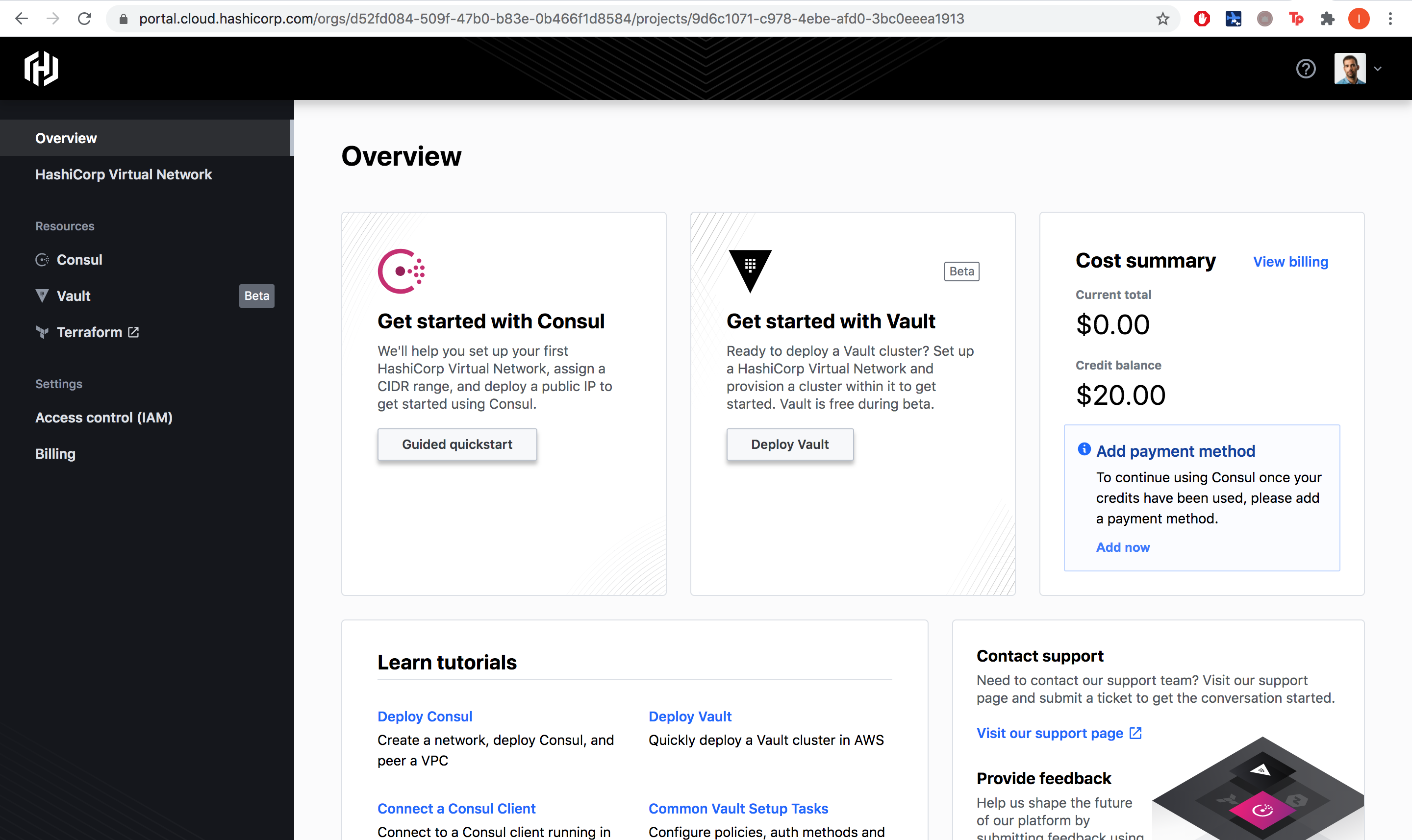
Task: Go forward with the browser forward arrow
Action: (x=52, y=19)
